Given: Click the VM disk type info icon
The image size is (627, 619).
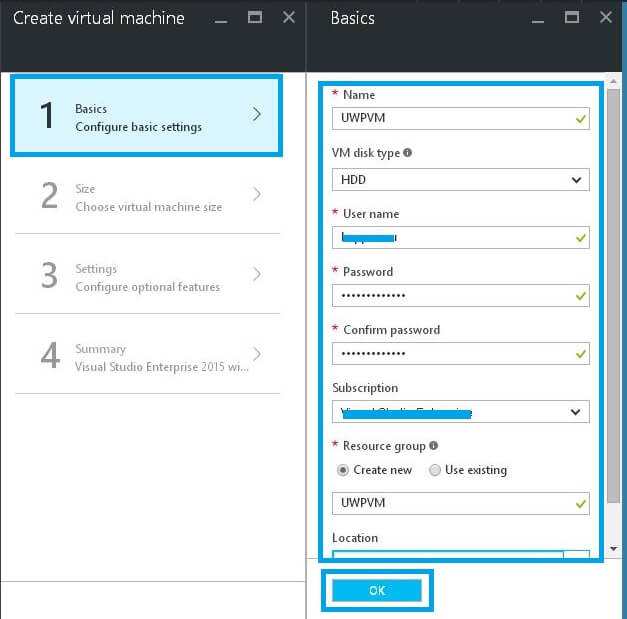Looking at the screenshot, I should pos(408,153).
